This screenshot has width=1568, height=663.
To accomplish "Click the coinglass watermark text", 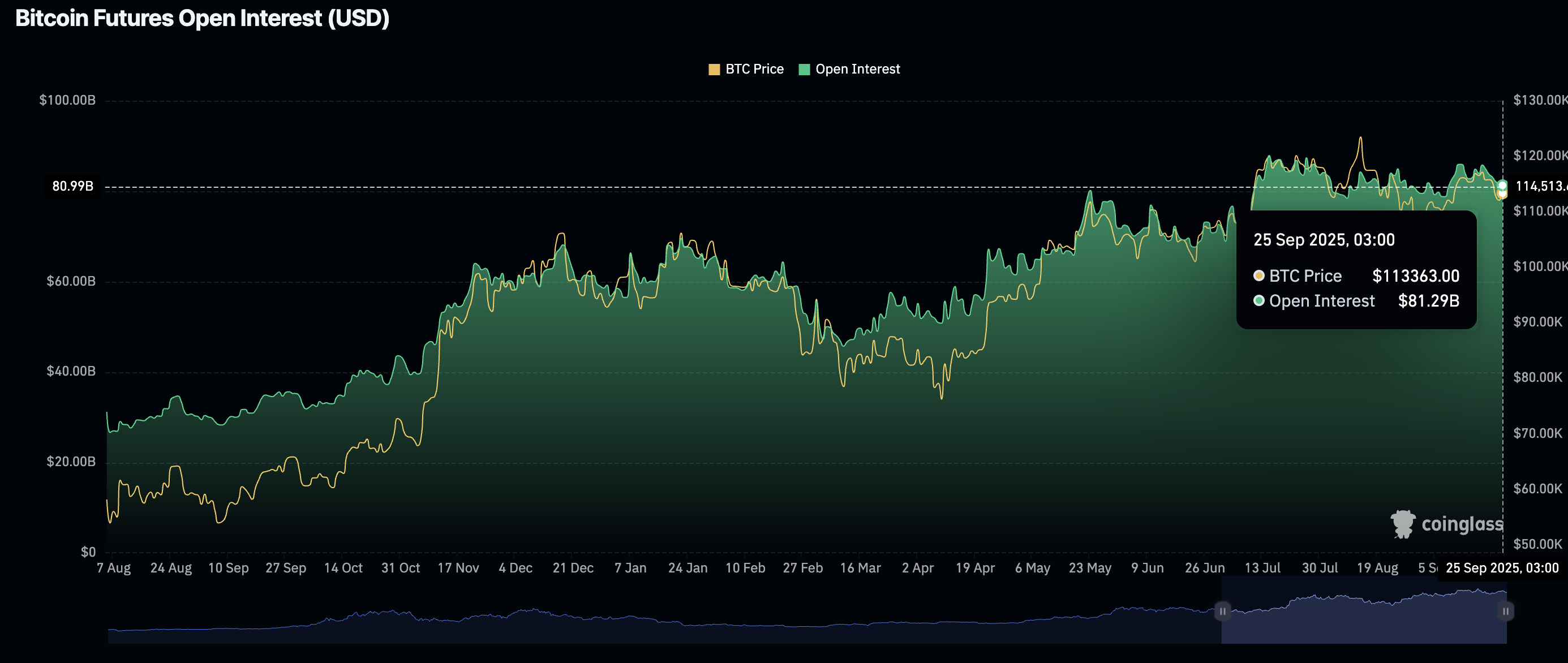I will point(1462,524).
